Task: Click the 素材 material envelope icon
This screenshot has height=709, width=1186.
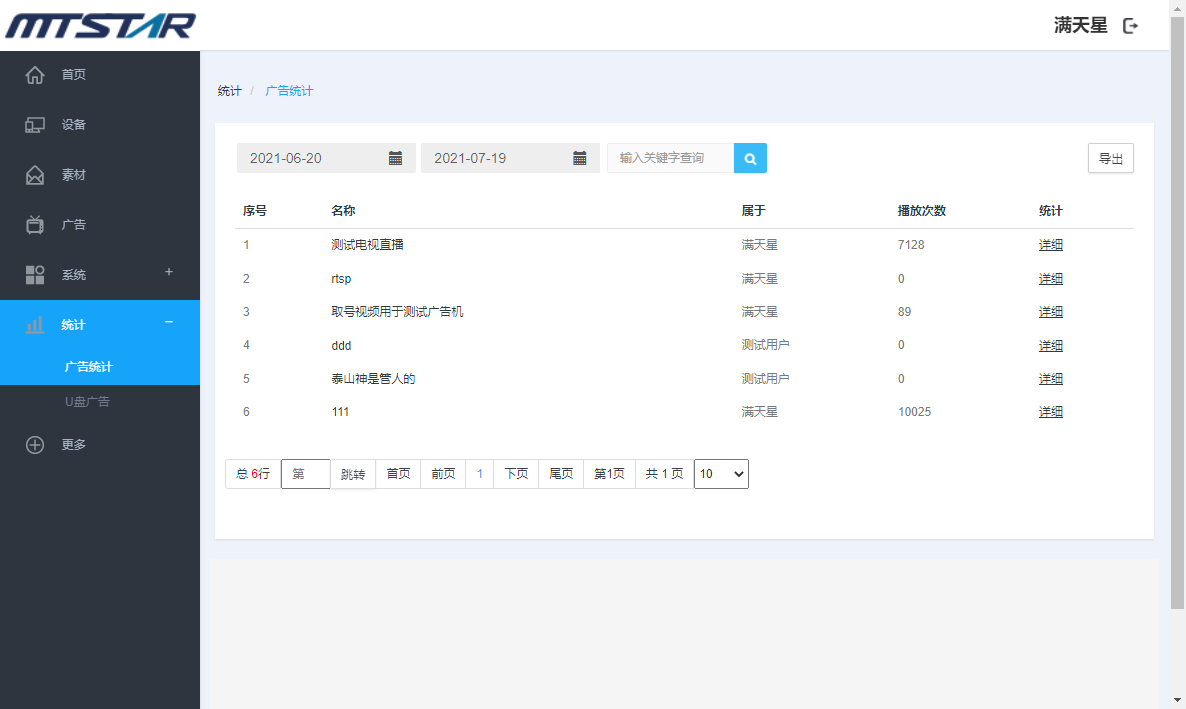Action: 35,175
